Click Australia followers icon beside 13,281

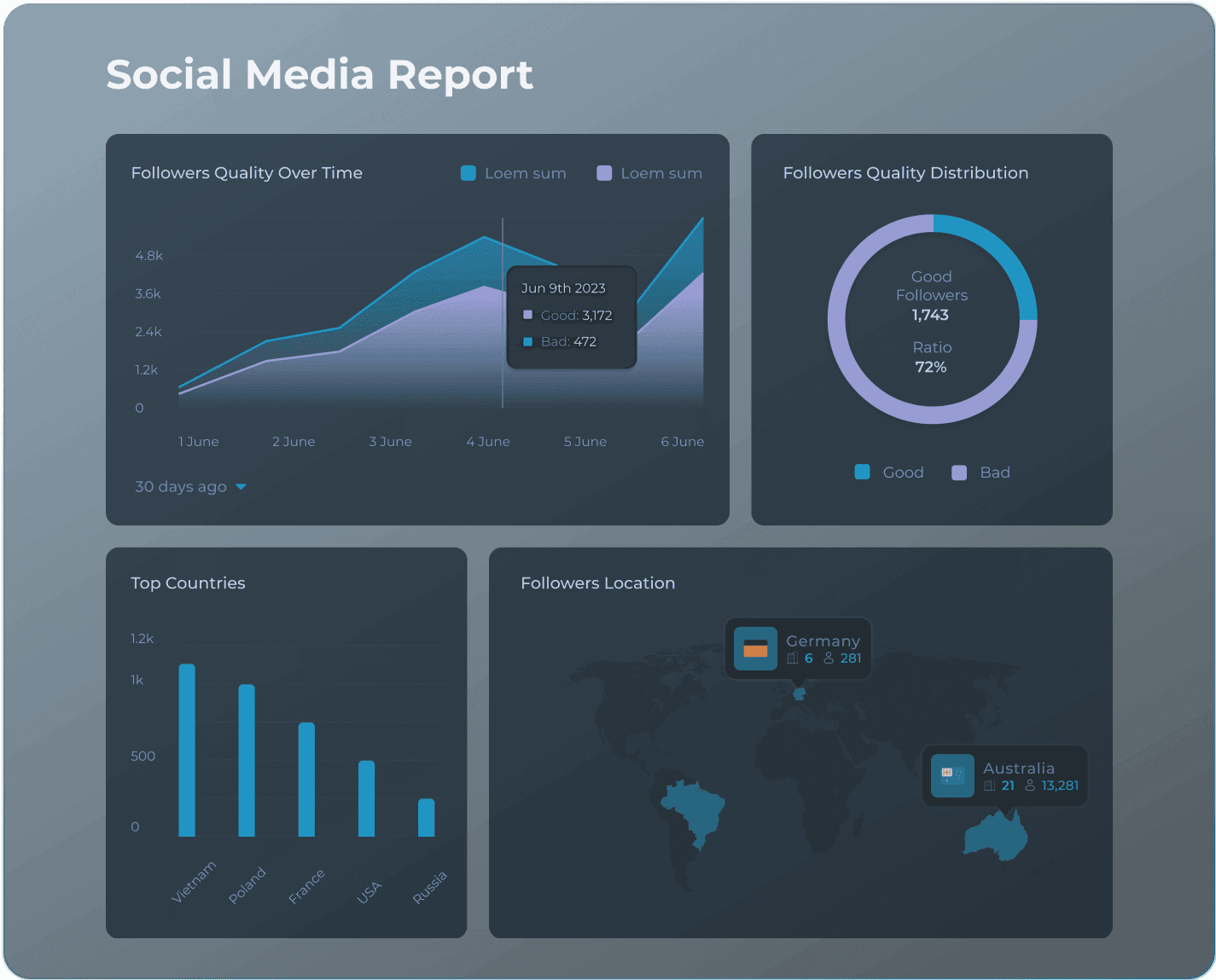pos(1030,786)
